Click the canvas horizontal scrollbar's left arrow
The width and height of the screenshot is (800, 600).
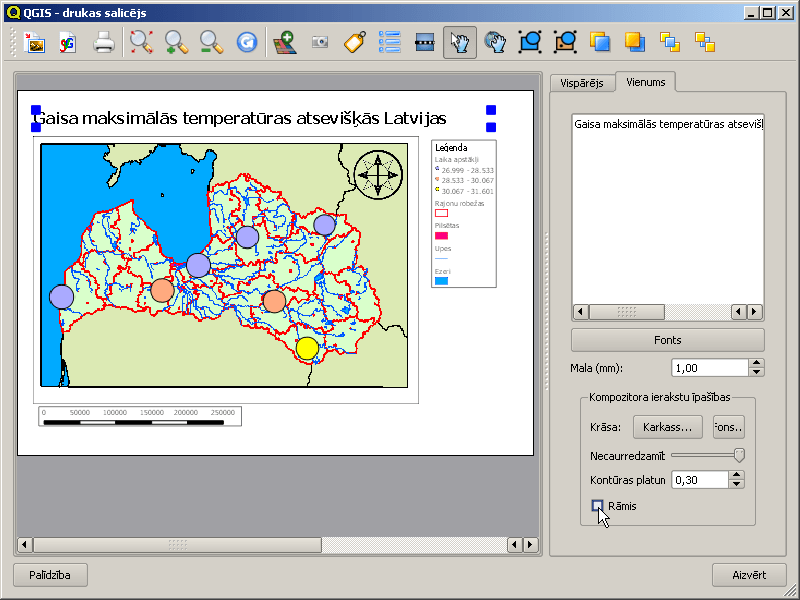[x=24, y=544]
